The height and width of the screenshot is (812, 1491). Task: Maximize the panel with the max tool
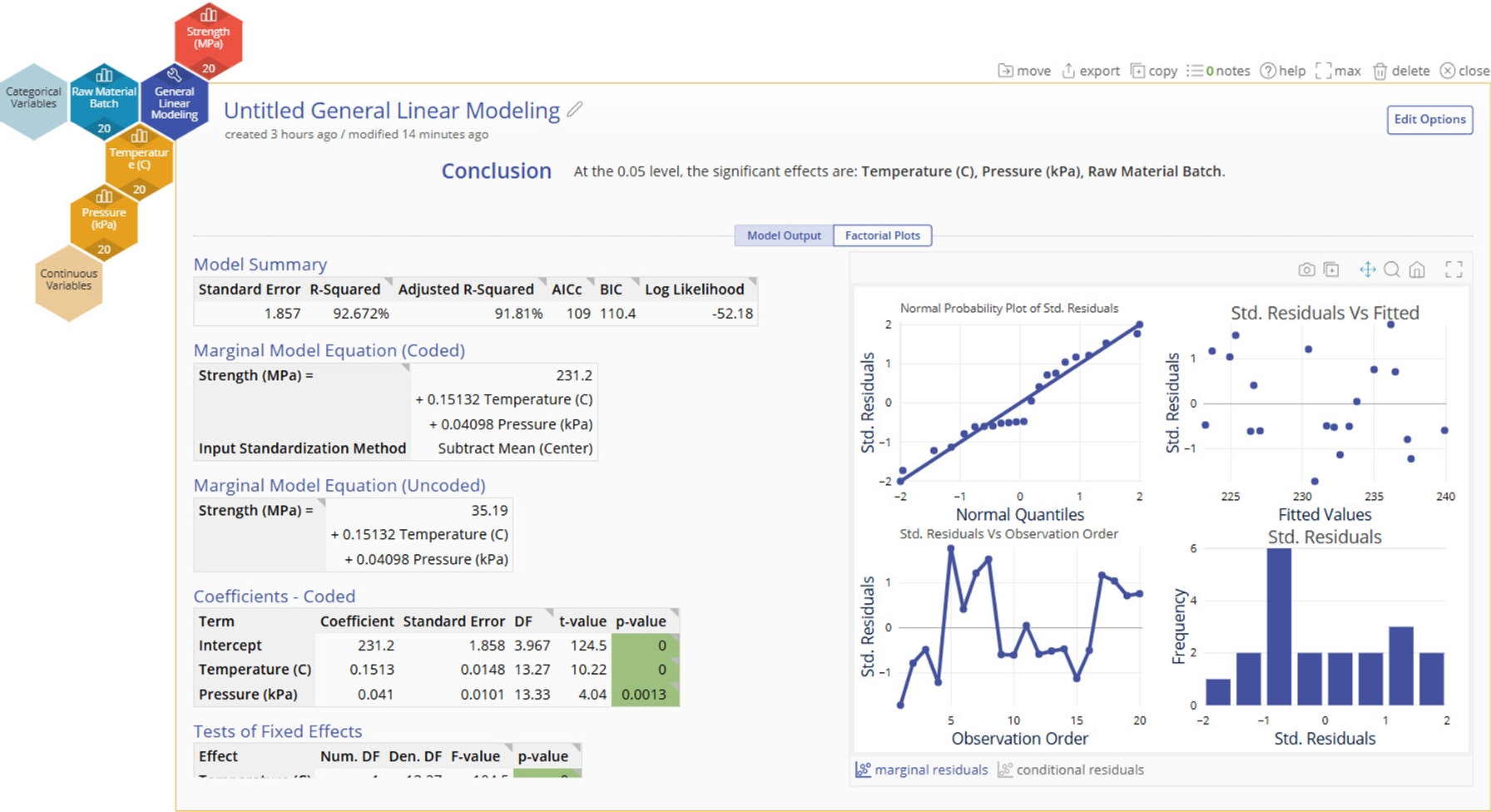point(1338,71)
